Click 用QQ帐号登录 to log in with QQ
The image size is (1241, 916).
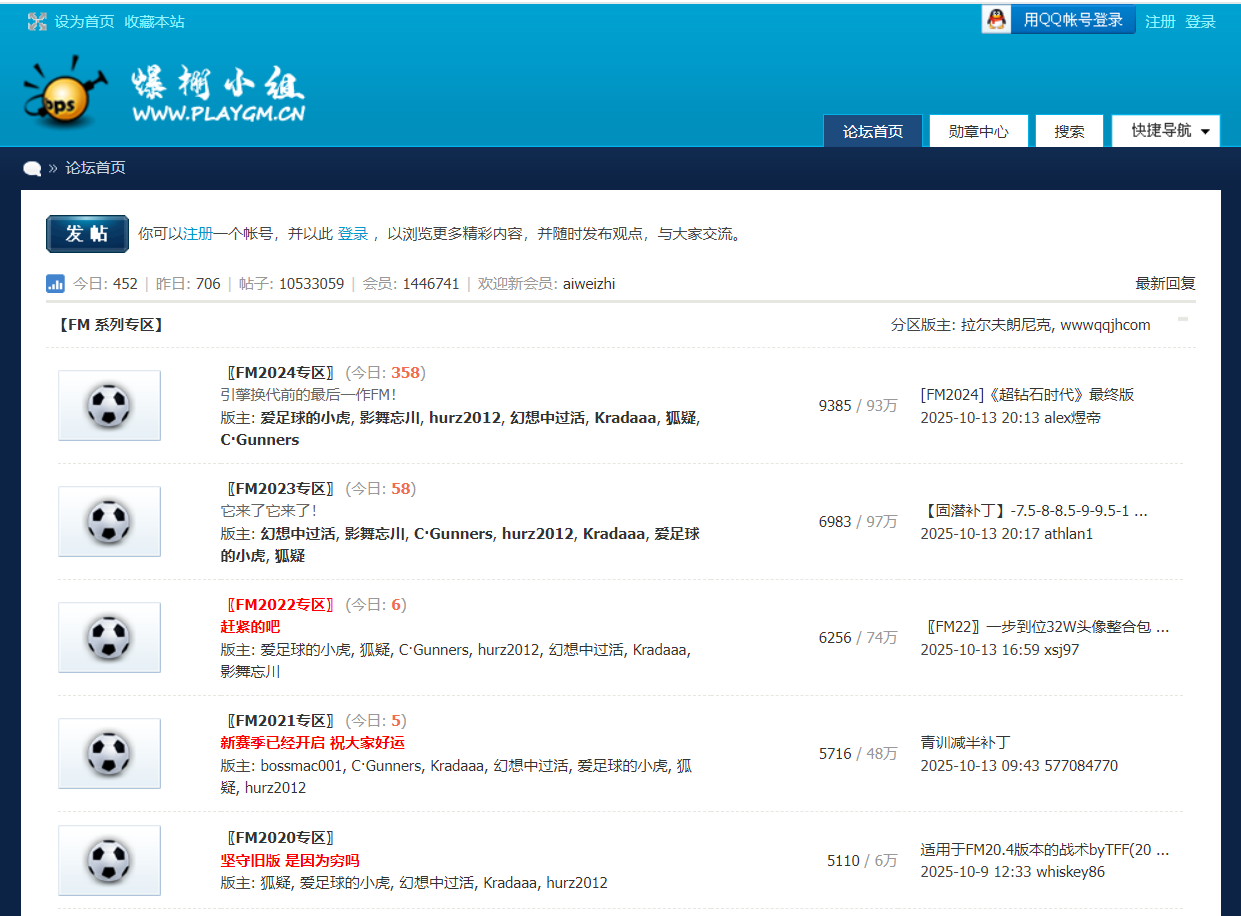(1072, 19)
